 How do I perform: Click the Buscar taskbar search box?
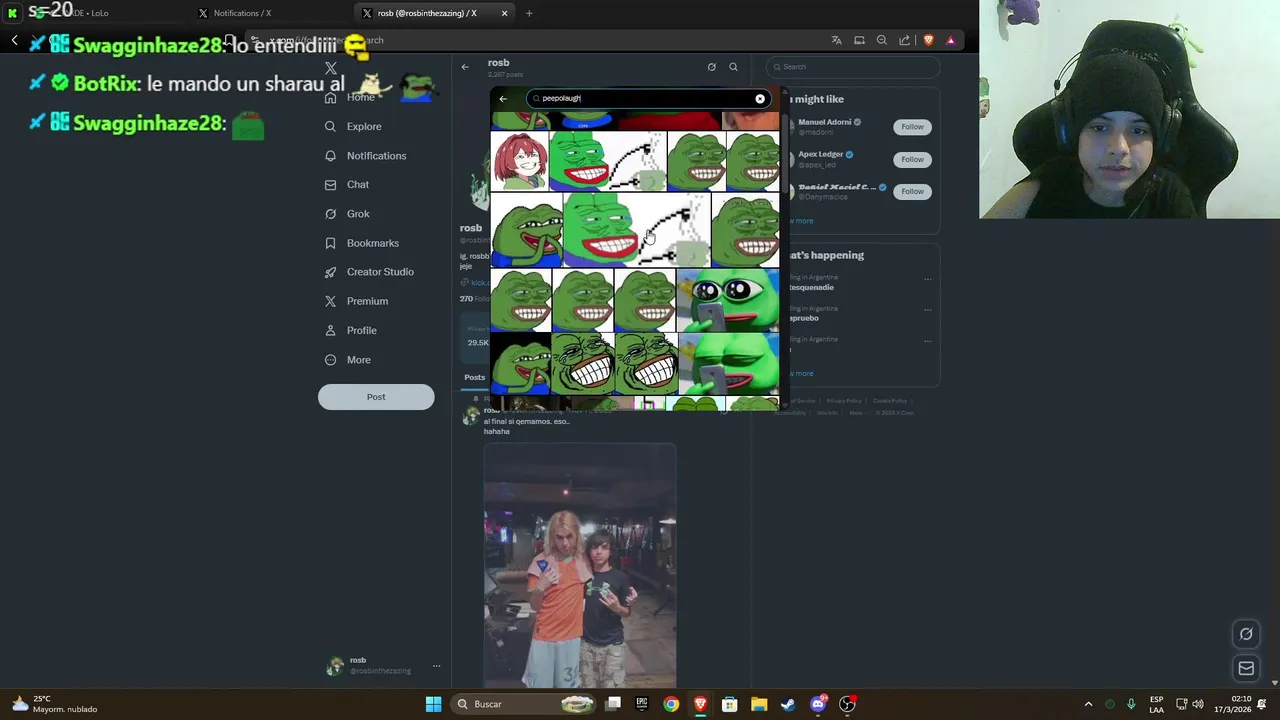point(522,704)
